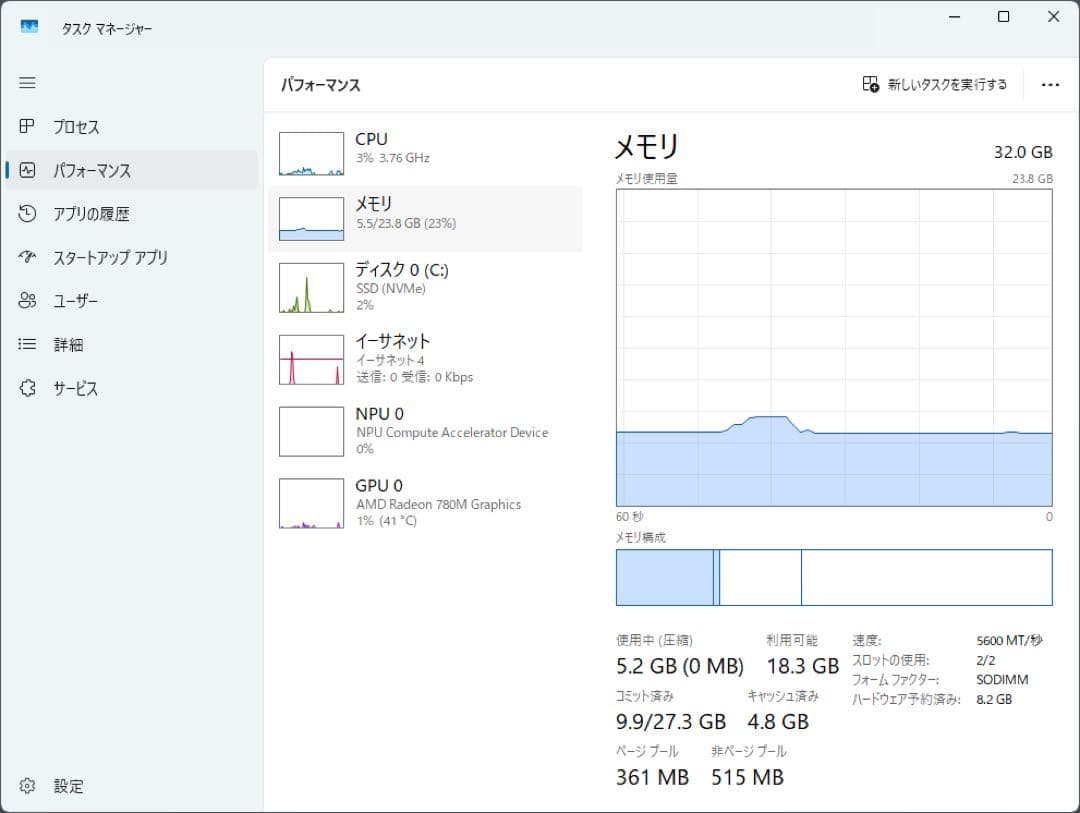Click the memory composition bar

pos(834,577)
